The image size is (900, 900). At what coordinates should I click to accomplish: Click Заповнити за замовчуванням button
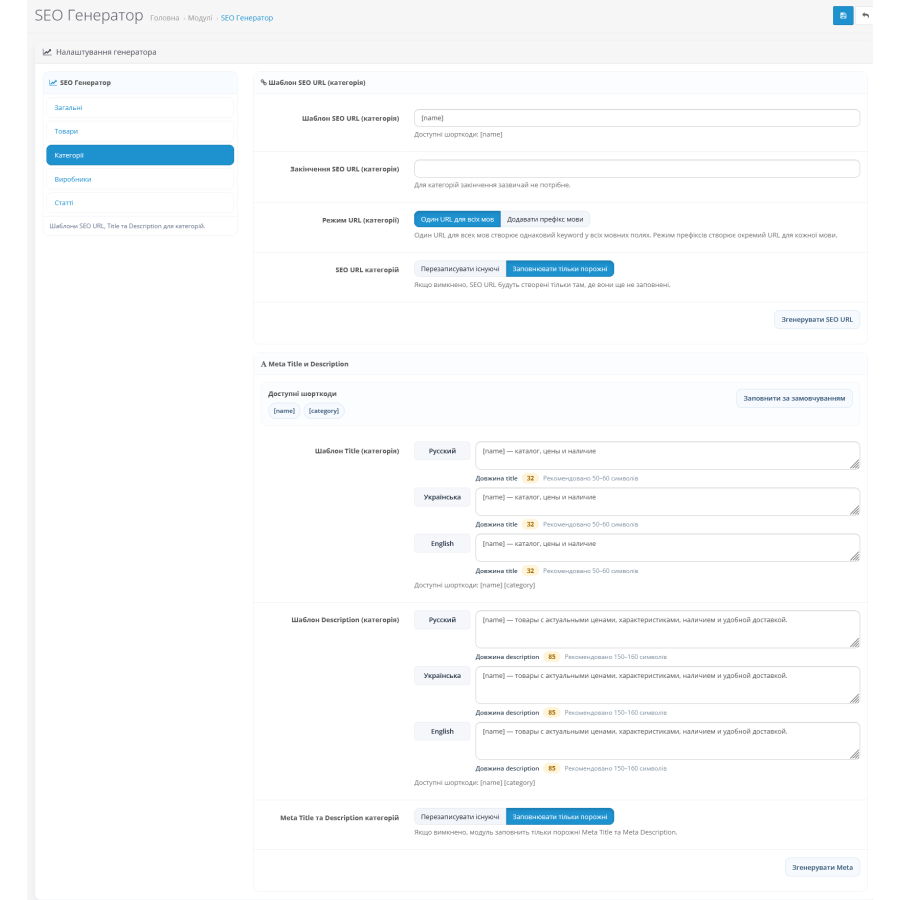794,398
